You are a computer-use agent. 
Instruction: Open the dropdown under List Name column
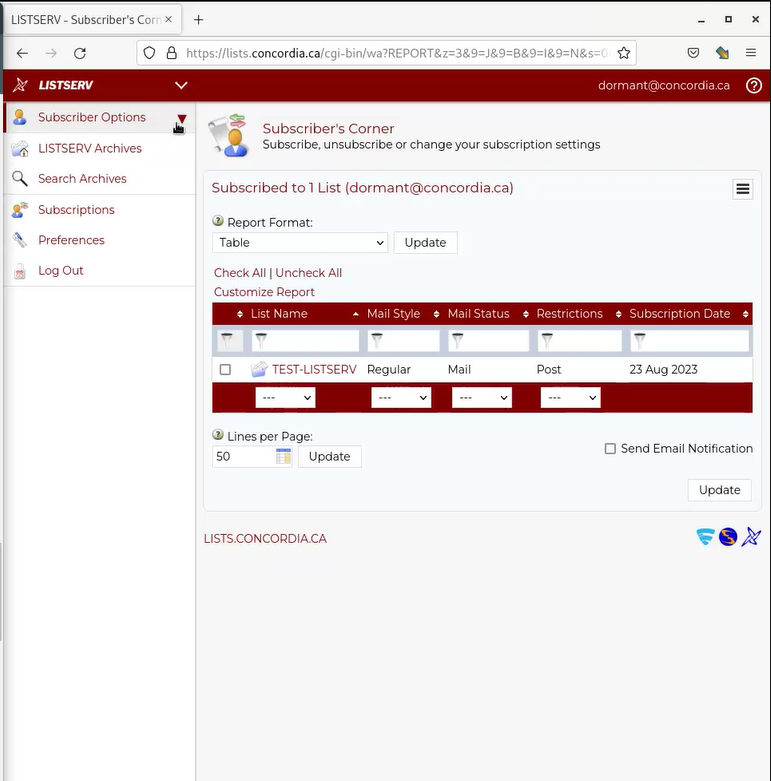coord(285,397)
